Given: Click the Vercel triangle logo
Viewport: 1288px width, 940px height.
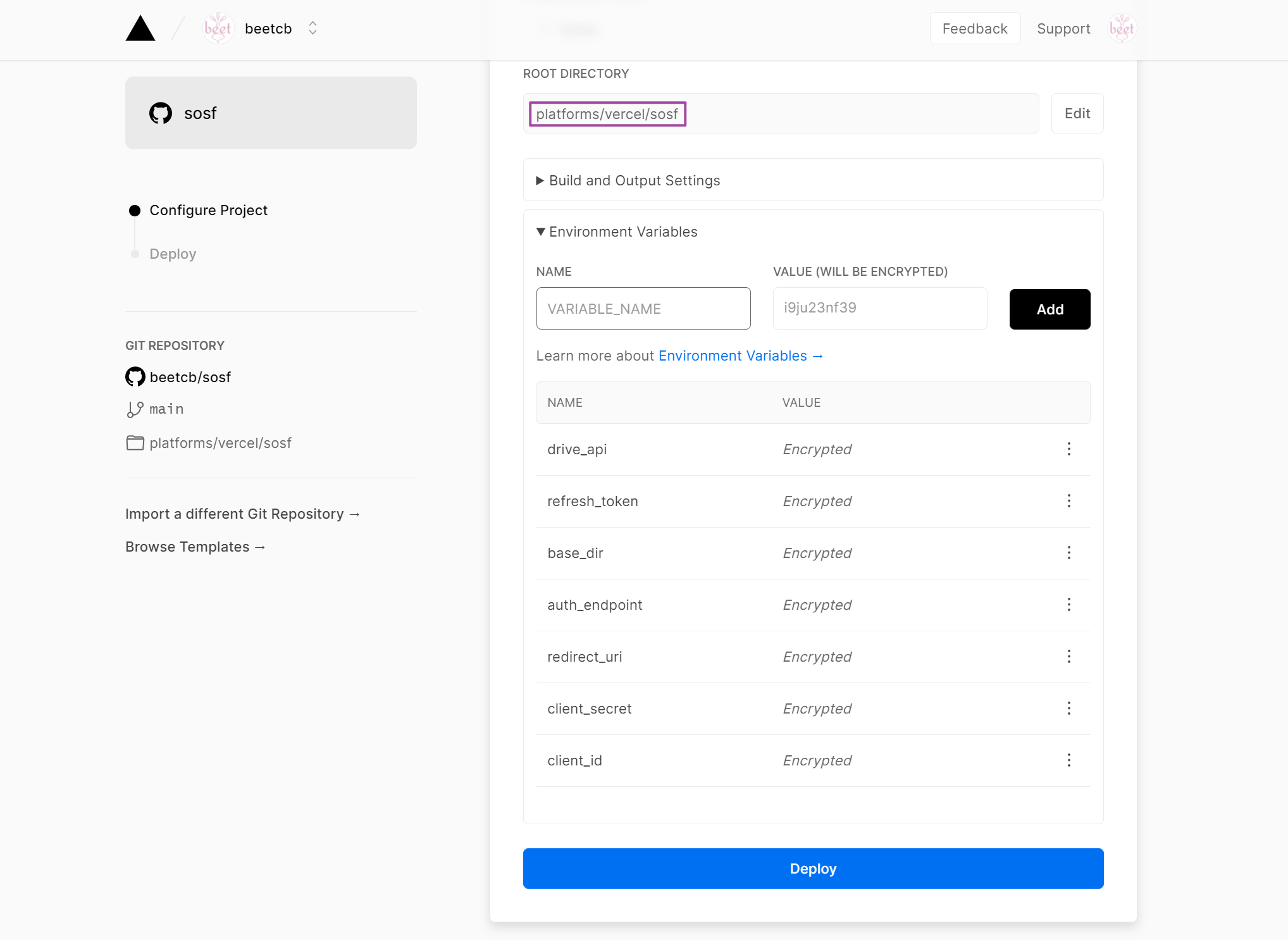Looking at the screenshot, I should (140, 28).
